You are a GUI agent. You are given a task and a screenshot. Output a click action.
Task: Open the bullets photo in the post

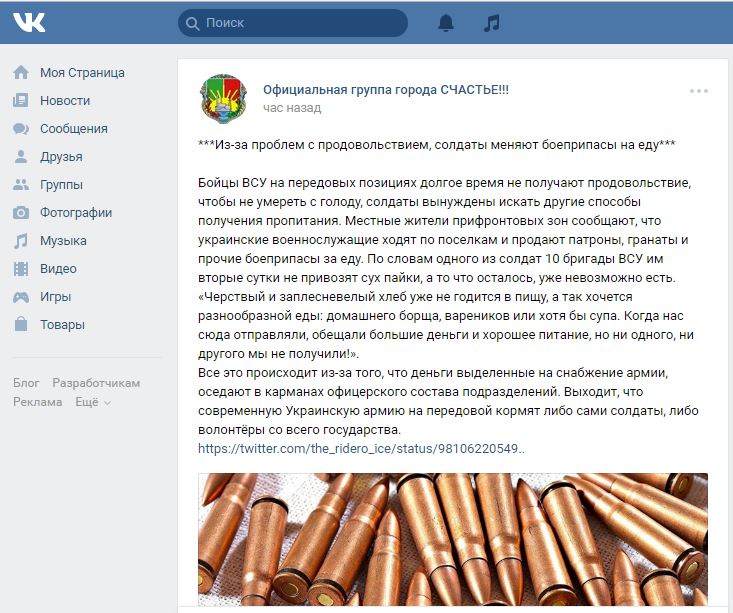tap(452, 540)
